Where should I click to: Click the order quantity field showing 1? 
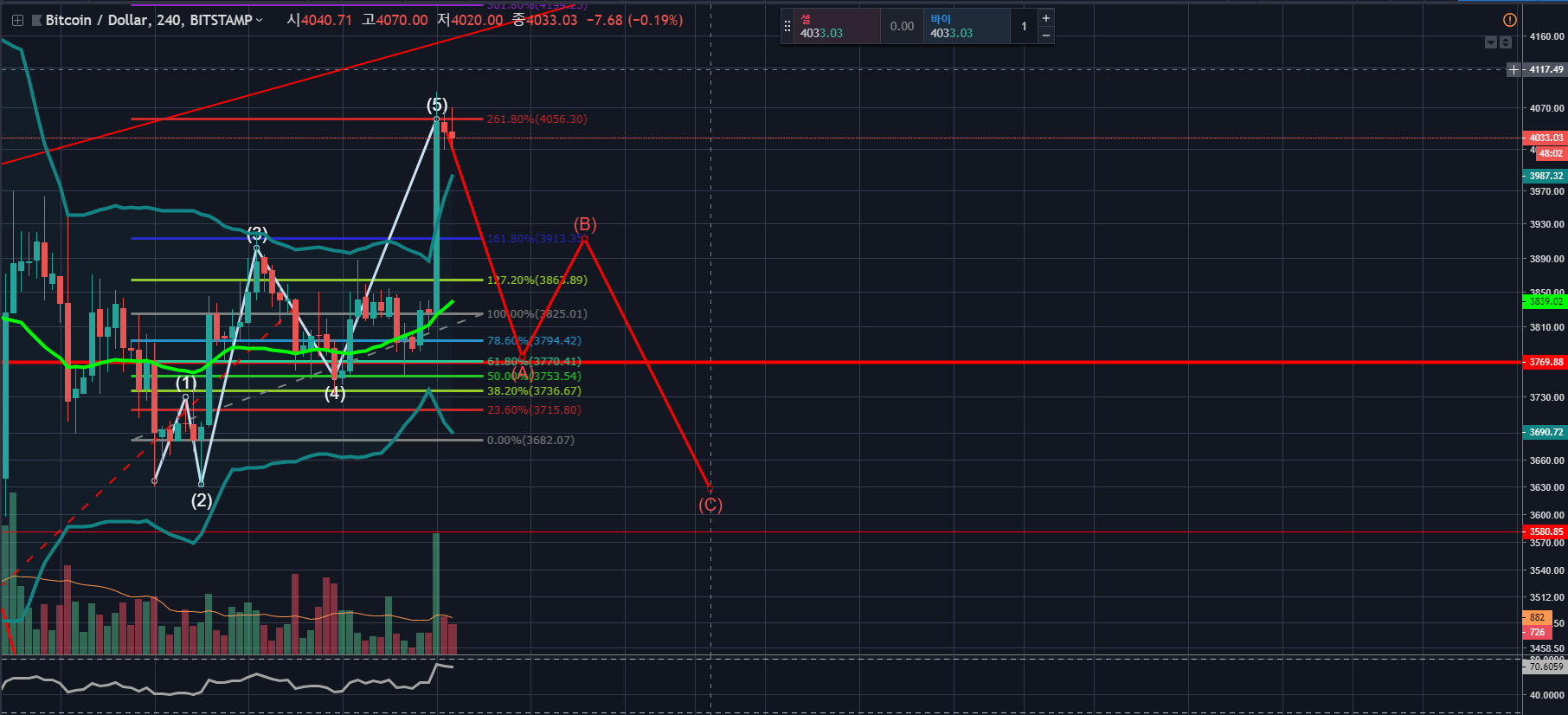1024,26
